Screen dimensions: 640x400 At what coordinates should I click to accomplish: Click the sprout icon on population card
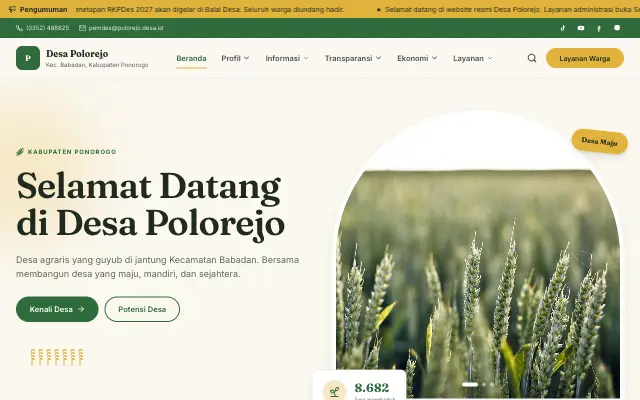334,391
